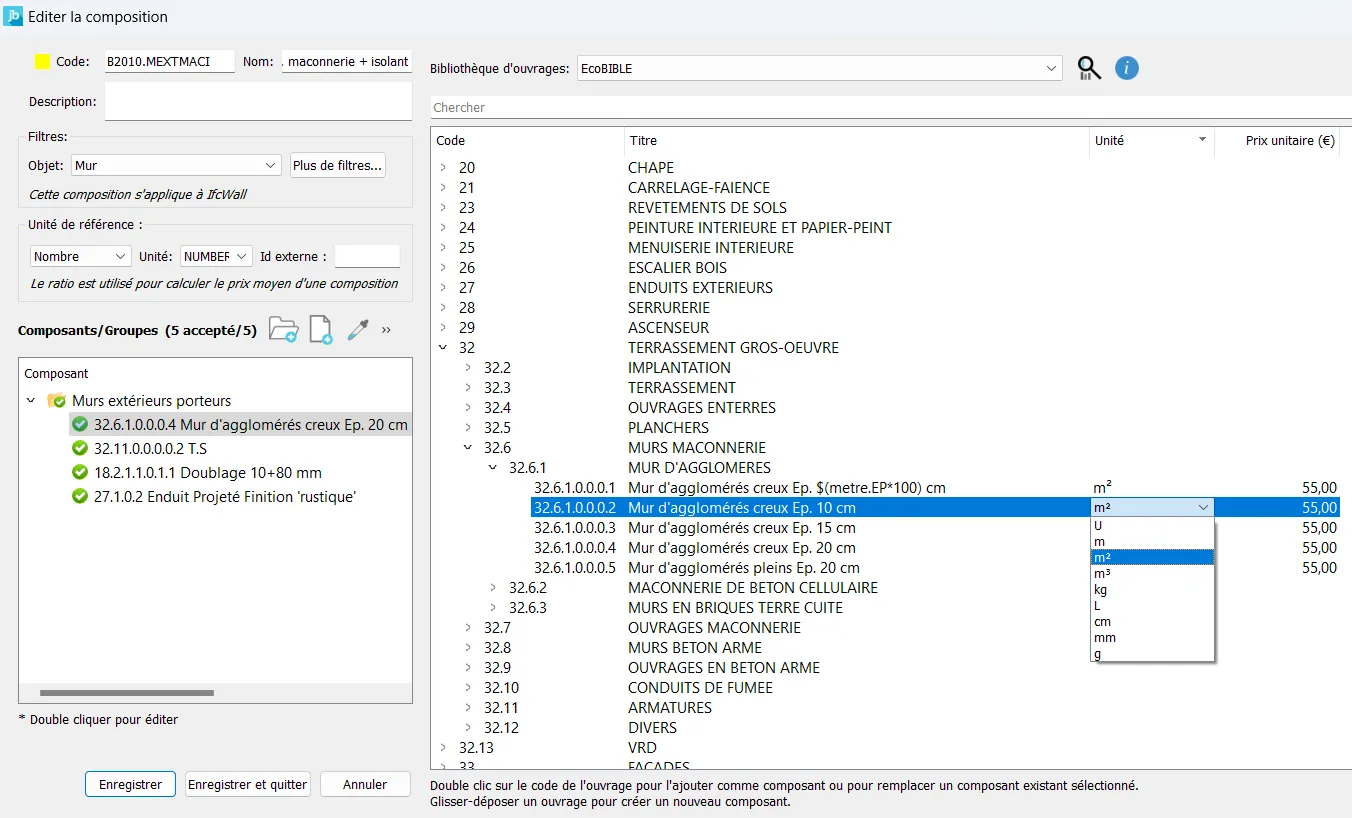Viewport: 1352px width, 818px height.
Task: Click the Murs extérieurs porteurs folder icon
Action: pos(57,401)
